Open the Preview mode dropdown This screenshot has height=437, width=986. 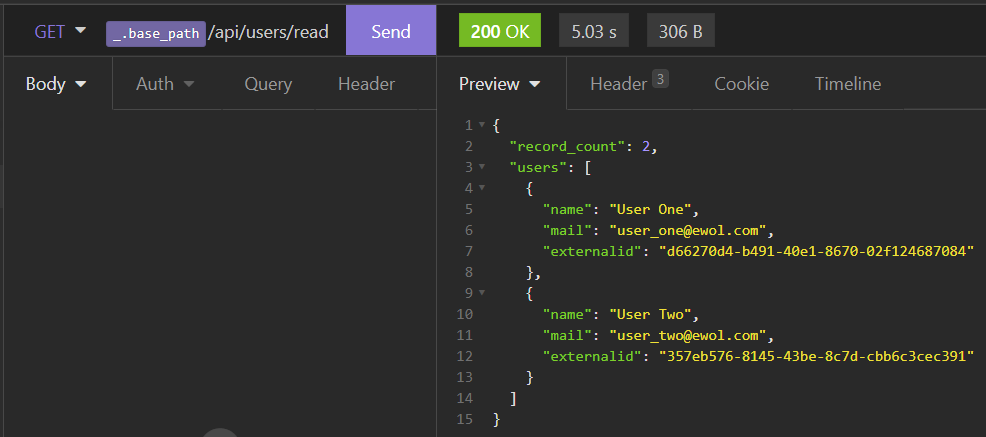[x=501, y=84]
